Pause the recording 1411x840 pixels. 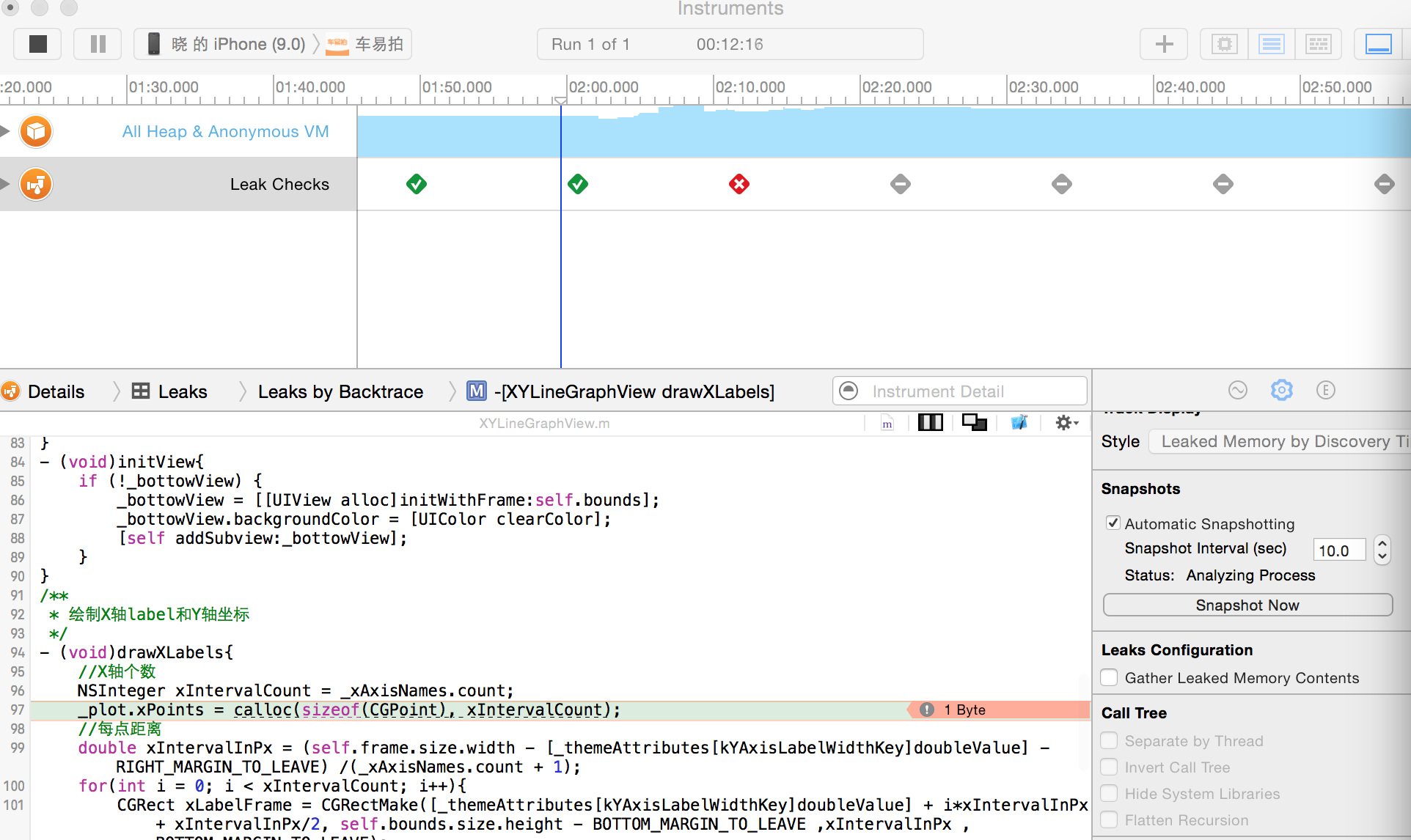click(x=98, y=44)
